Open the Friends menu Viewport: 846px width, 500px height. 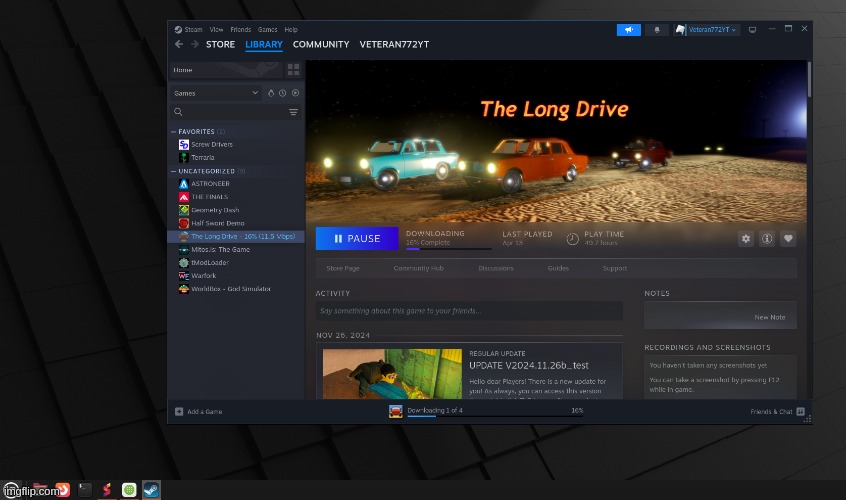click(x=241, y=30)
